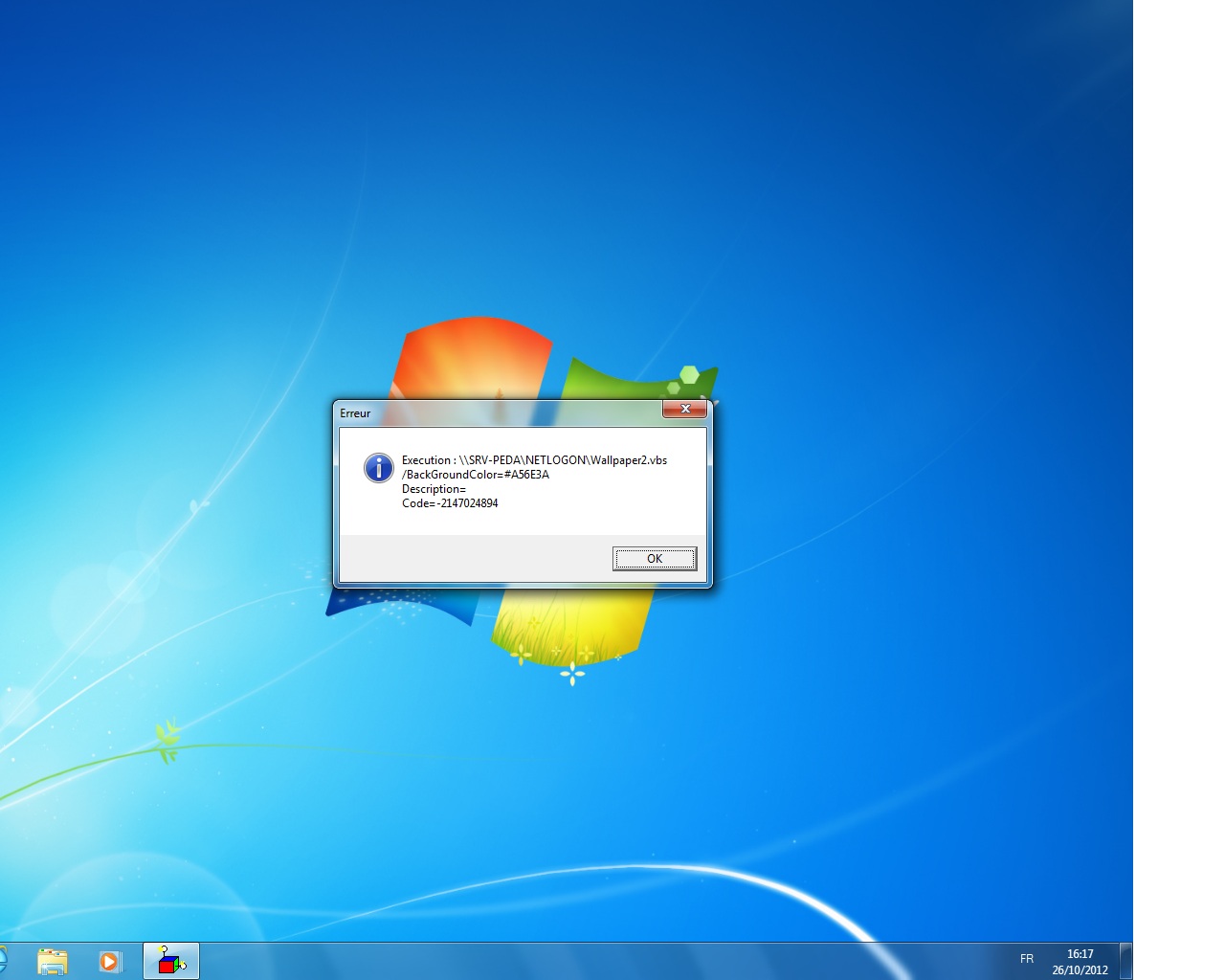Click the Code=-2147024894 text
The height and width of the screenshot is (980, 1225).
pos(450,503)
